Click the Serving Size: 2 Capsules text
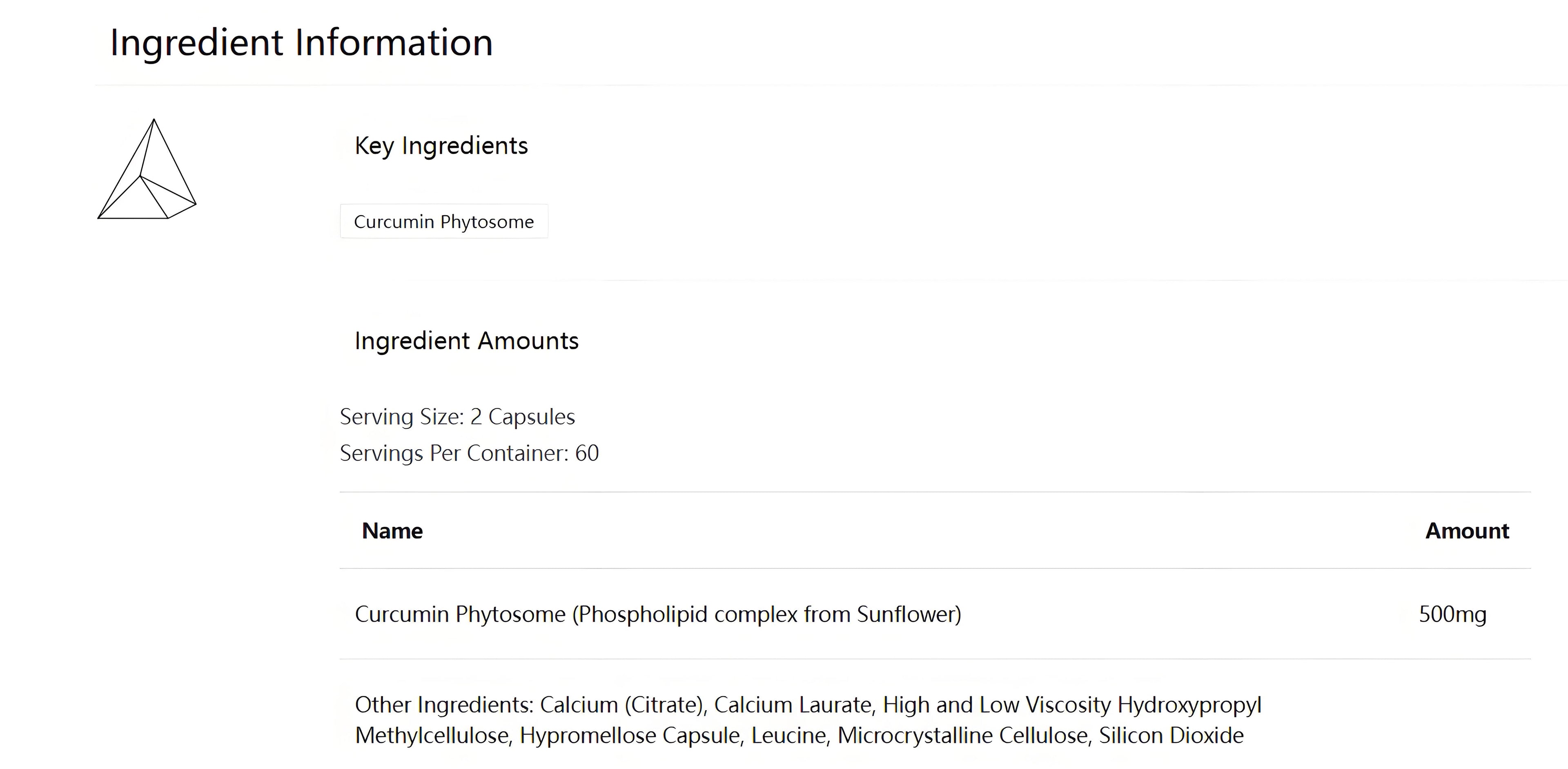Viewport: 1568px width, 769px height. click(x=457, y=417)
